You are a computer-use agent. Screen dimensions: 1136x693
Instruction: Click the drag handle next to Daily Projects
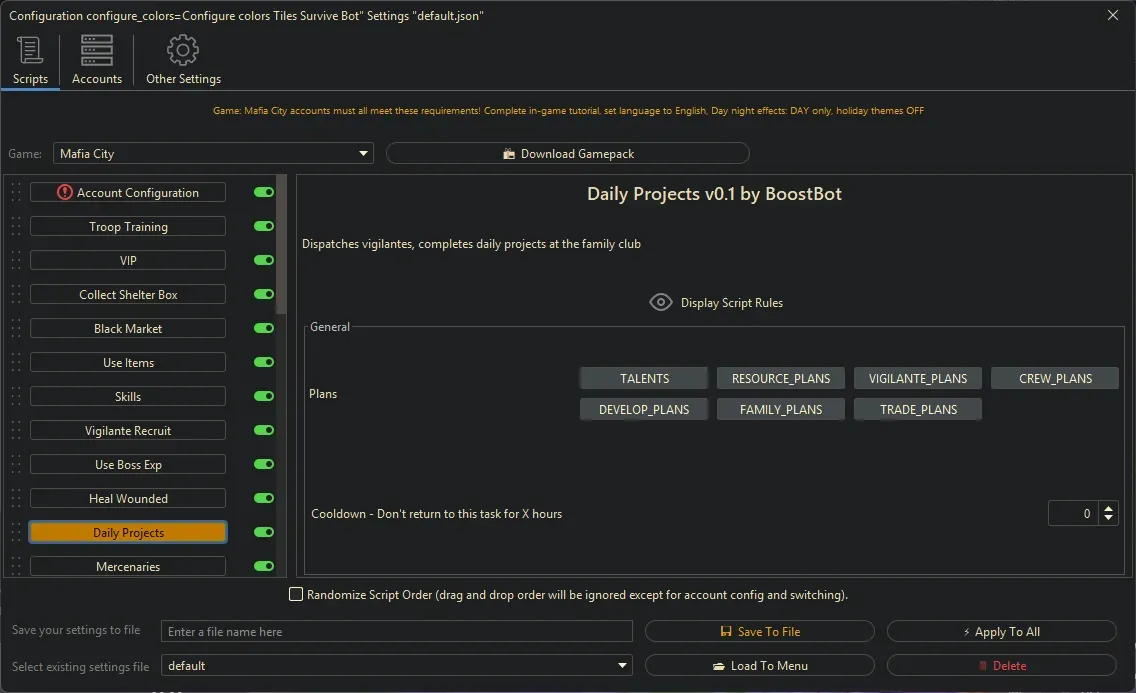point(16,533)
